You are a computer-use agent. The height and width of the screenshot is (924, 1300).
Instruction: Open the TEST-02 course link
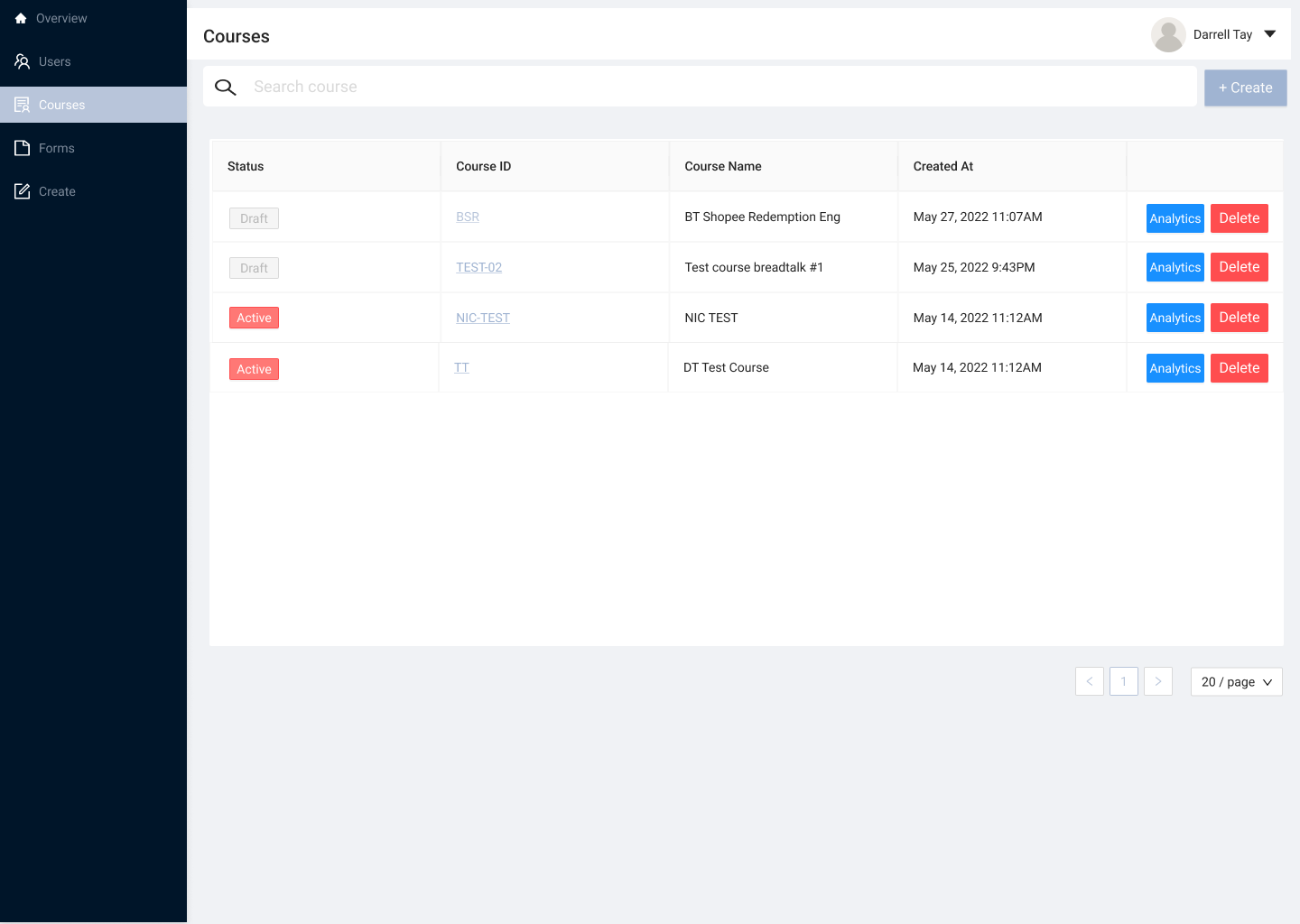478,267
